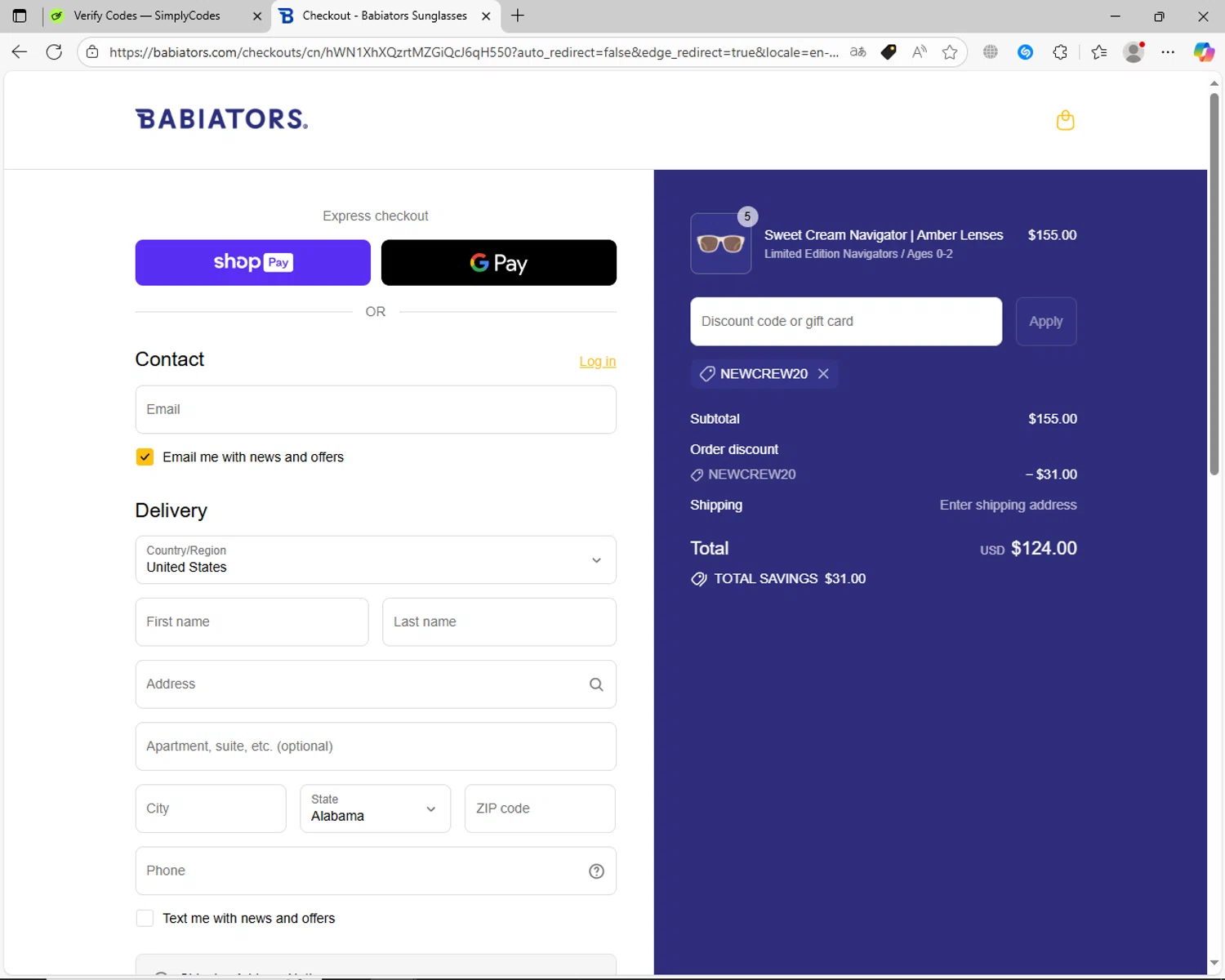This screenshot has width=1225, height=980.
Task: Open shopping price tag icon in address bar
Action: tap(889, 52)
